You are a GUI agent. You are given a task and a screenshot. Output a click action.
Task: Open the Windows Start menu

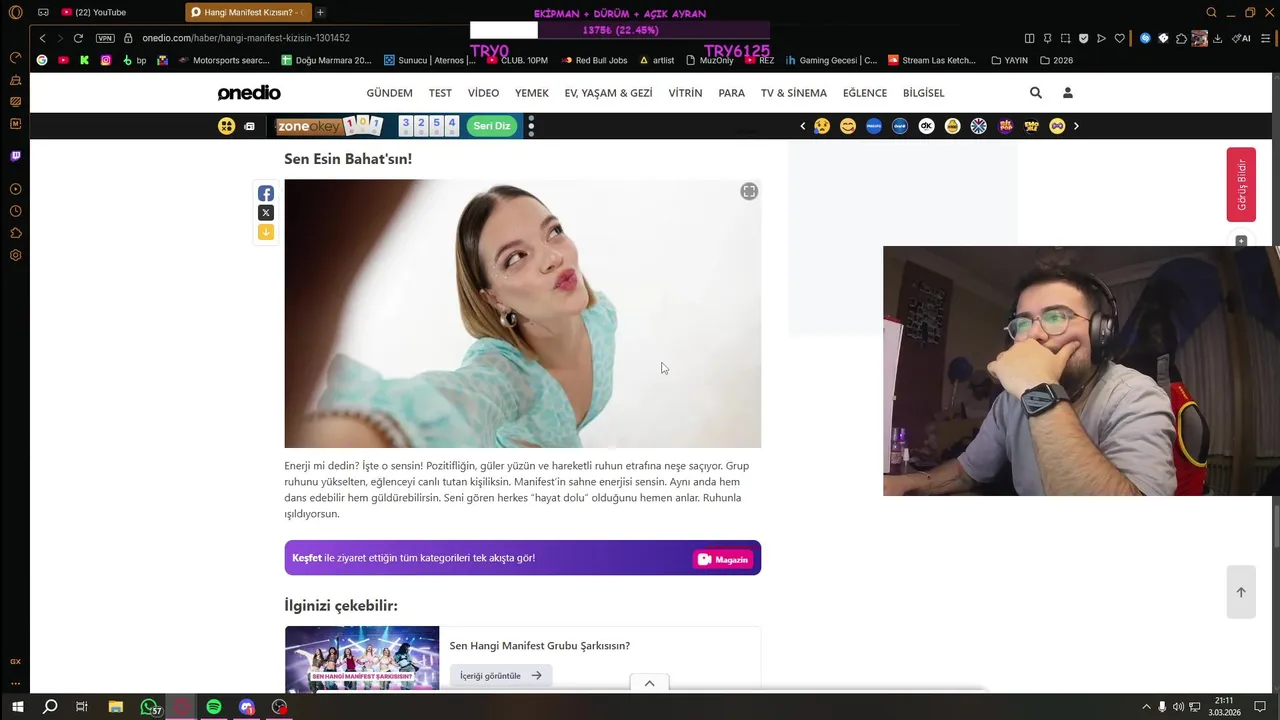pos(17,707)
